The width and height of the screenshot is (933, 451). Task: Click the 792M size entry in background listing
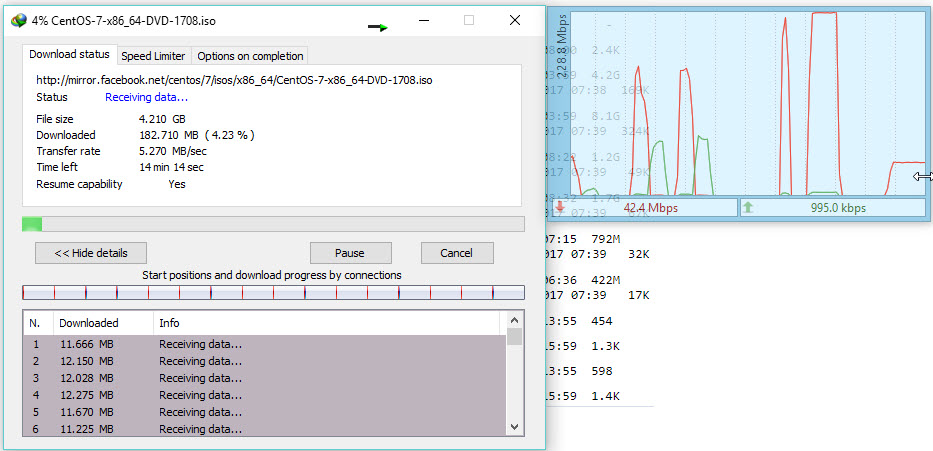(x=606, y=239)
